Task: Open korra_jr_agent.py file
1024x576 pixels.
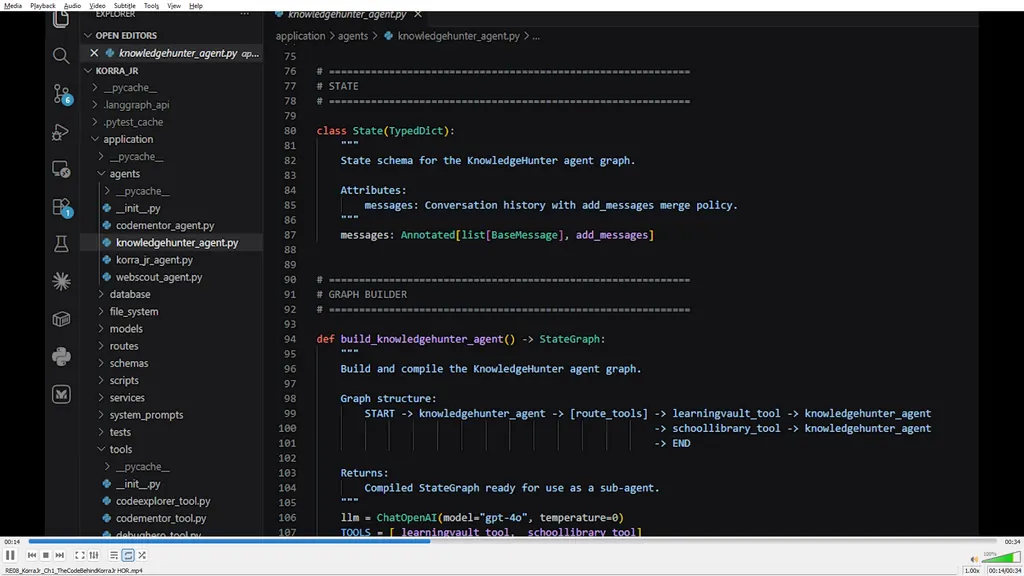Action: (155, 260)
